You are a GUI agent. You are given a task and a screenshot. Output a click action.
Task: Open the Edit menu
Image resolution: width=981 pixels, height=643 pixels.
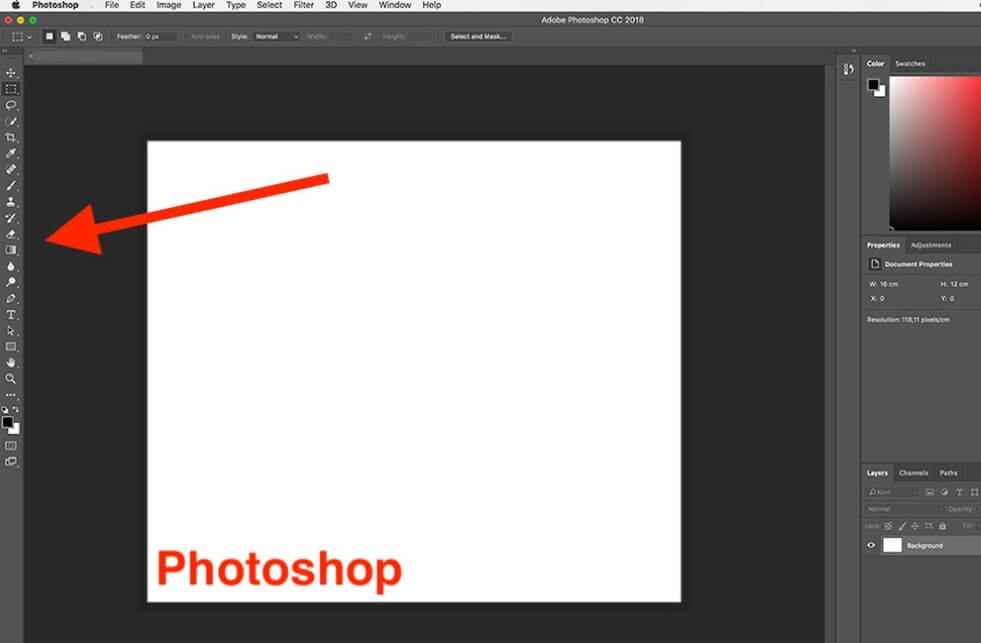(x=138, y=5)
